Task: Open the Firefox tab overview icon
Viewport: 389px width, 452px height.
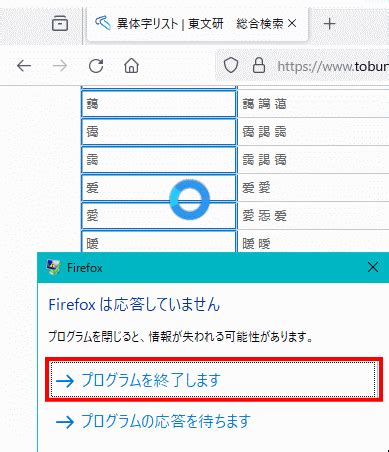Action: 60,24
